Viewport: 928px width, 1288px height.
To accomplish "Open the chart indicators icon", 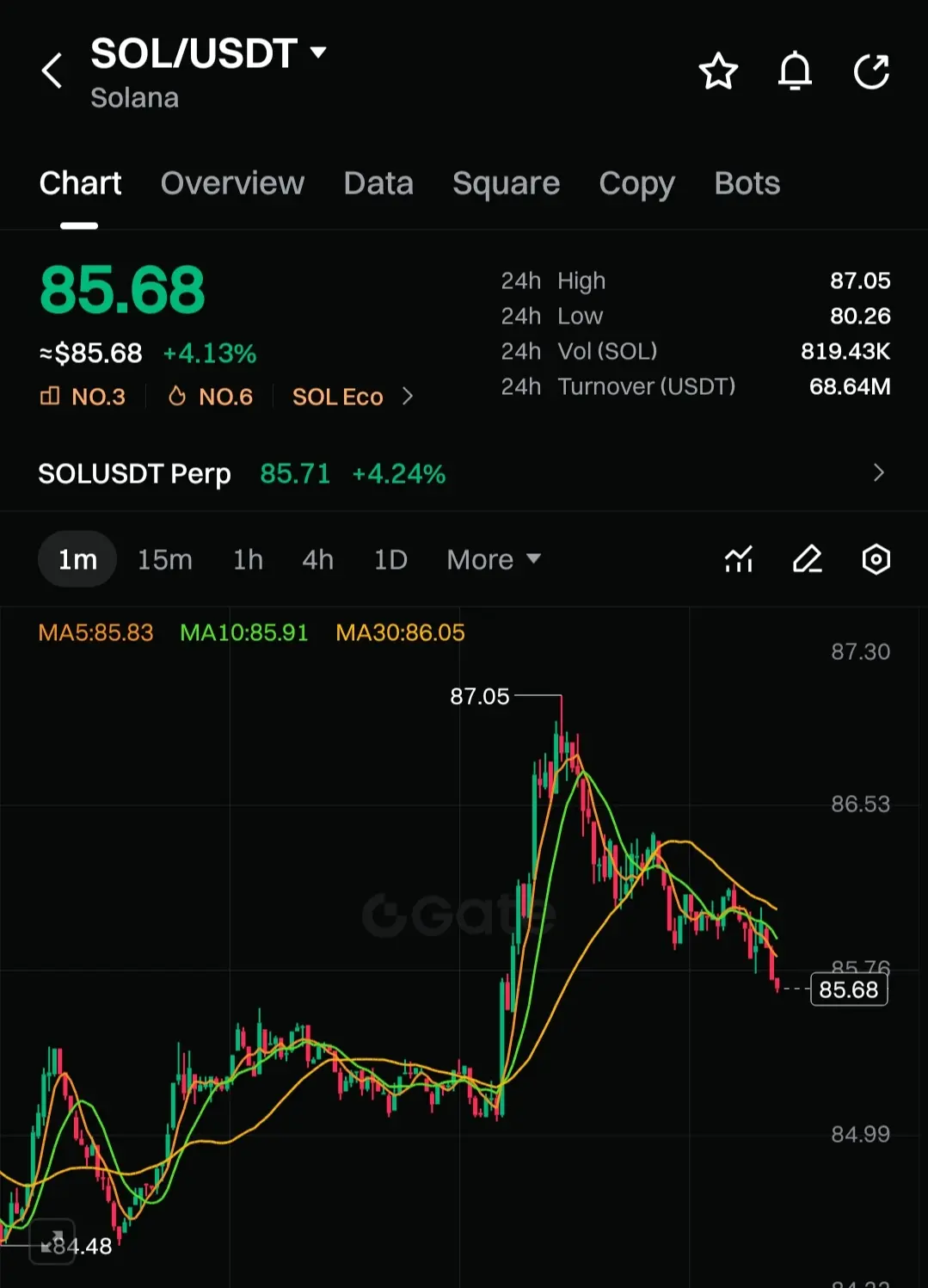I will point(738,559).
